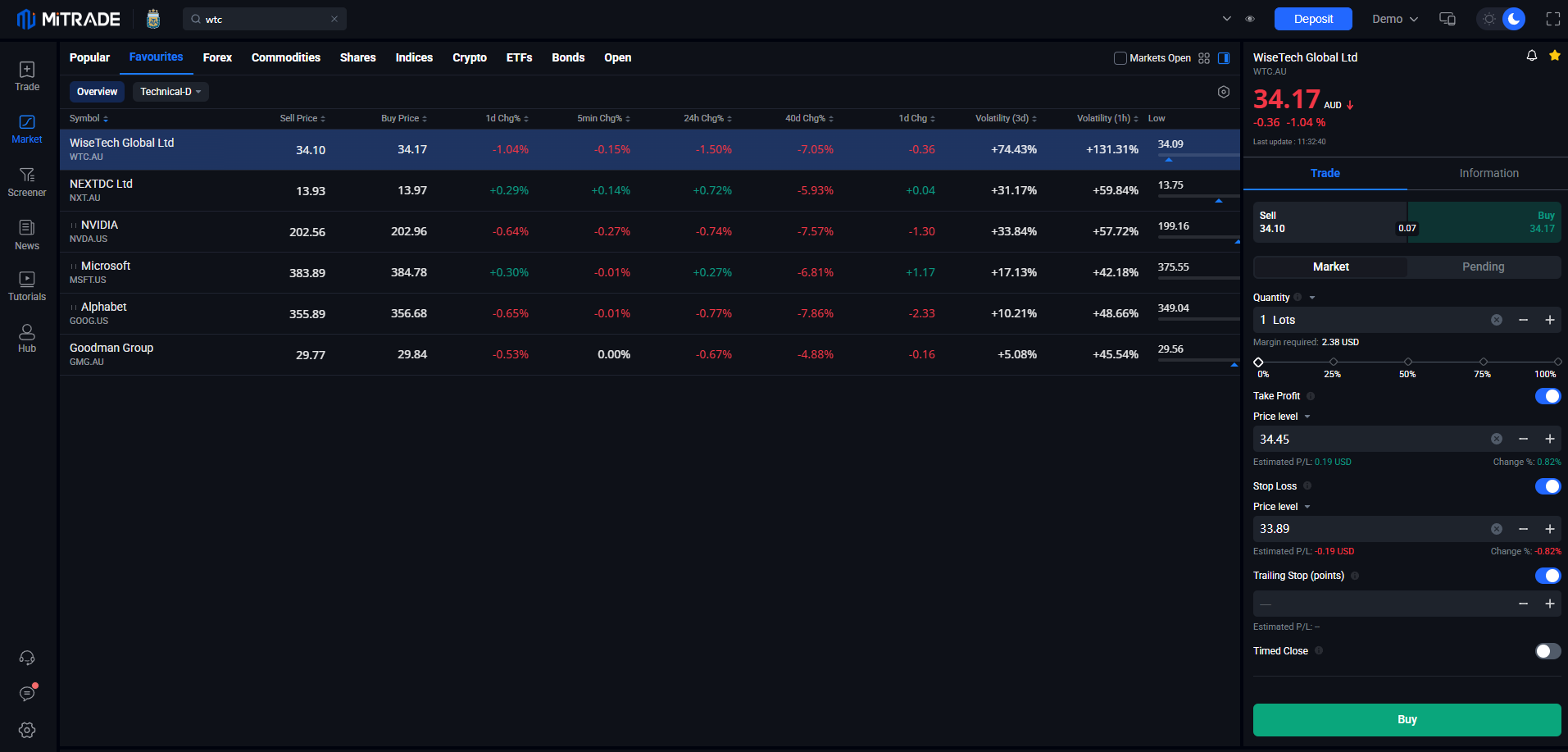The height and width of the screenshot is (752, 1568).
Task: Disable the Trailing Stop switch
Action: coord(1548,576)
